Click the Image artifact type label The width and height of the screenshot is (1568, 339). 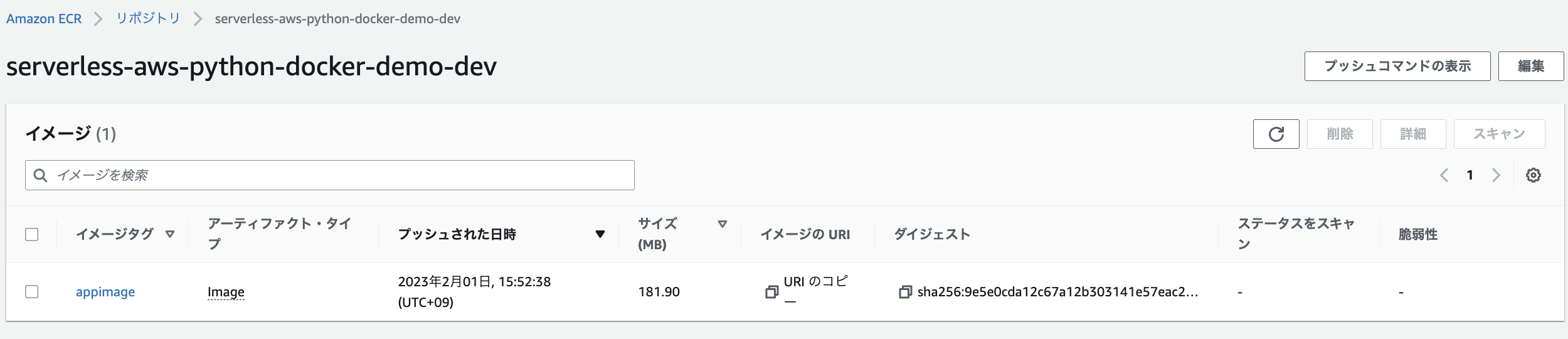coord(226,292)
